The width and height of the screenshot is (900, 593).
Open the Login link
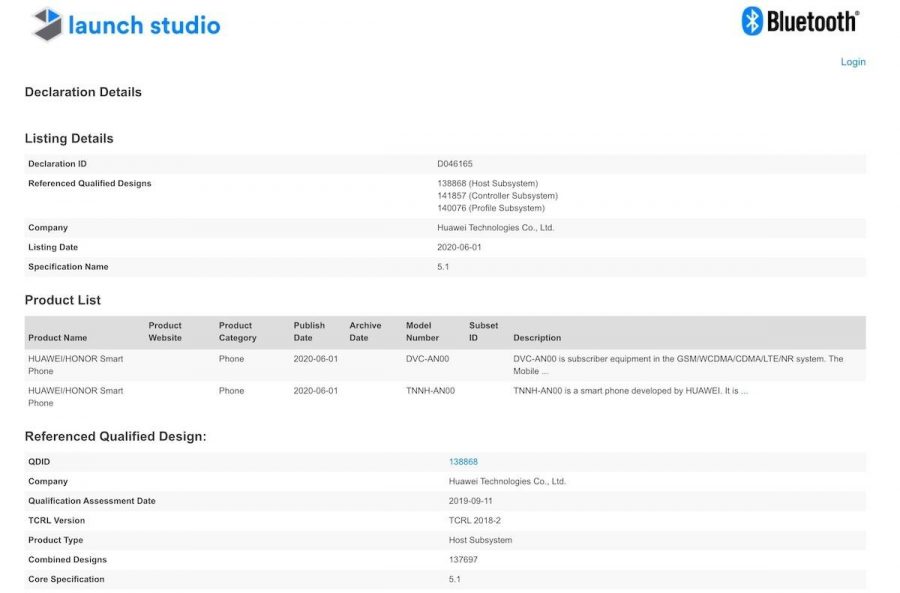(852, 62)
